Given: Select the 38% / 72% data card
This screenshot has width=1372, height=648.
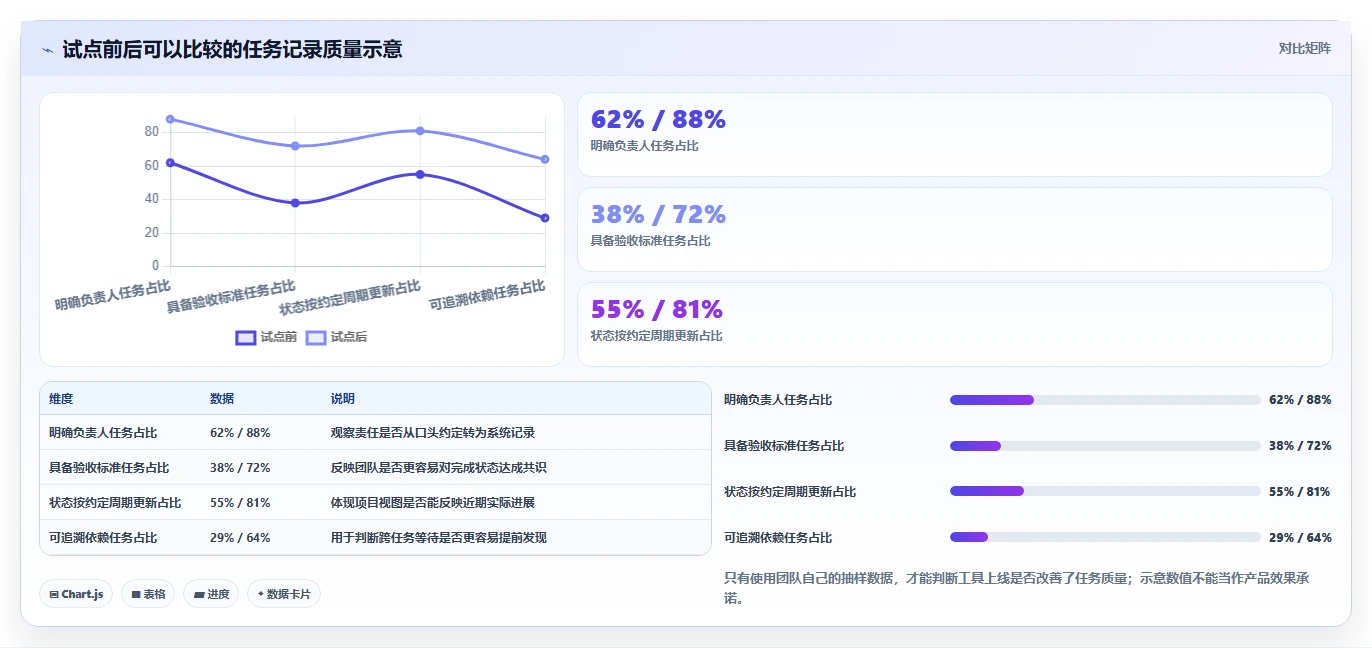Looking at the screenshot, I should coord(955,230).
